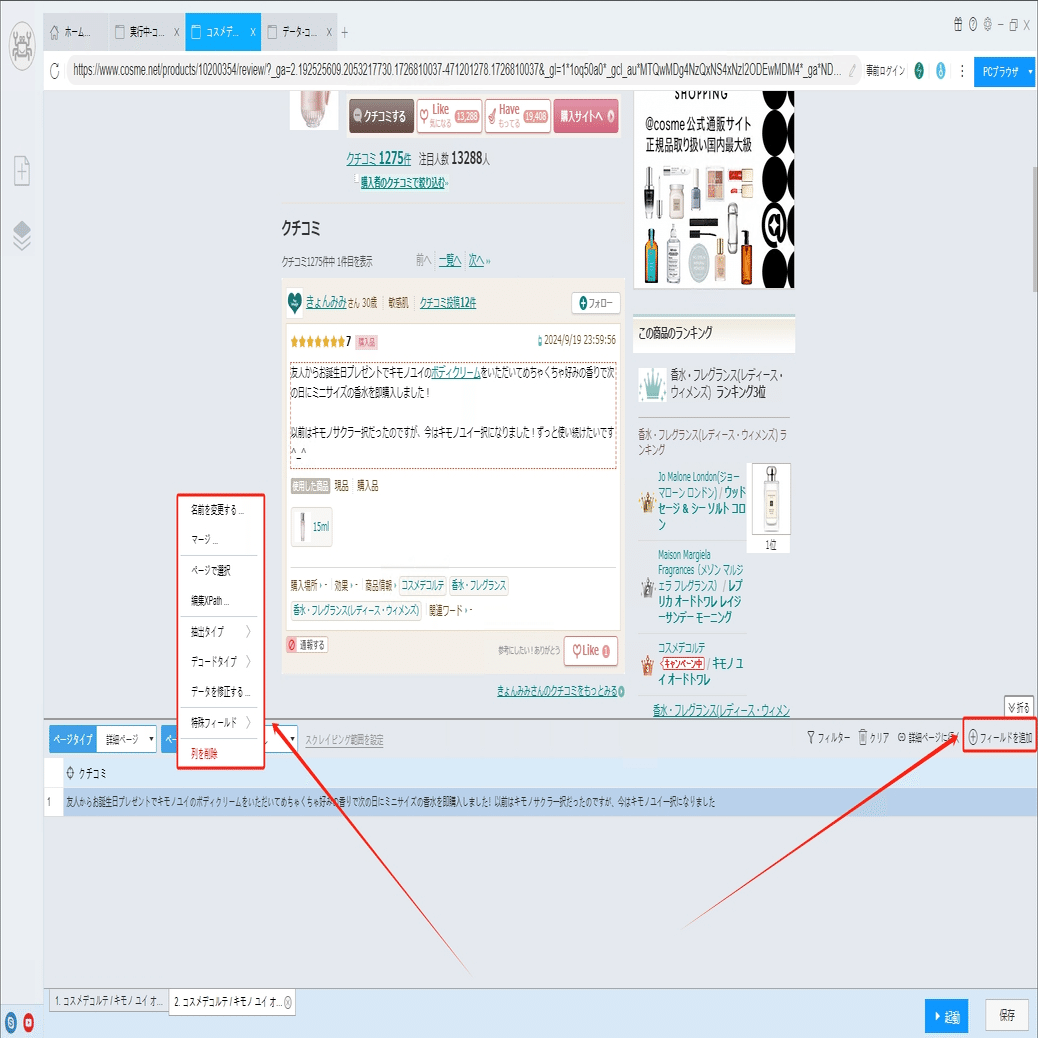Click the blue S icon at bottom left
Image resolution: width=1038 pixels, height=1038 pixels.
tap(11, 1023)
